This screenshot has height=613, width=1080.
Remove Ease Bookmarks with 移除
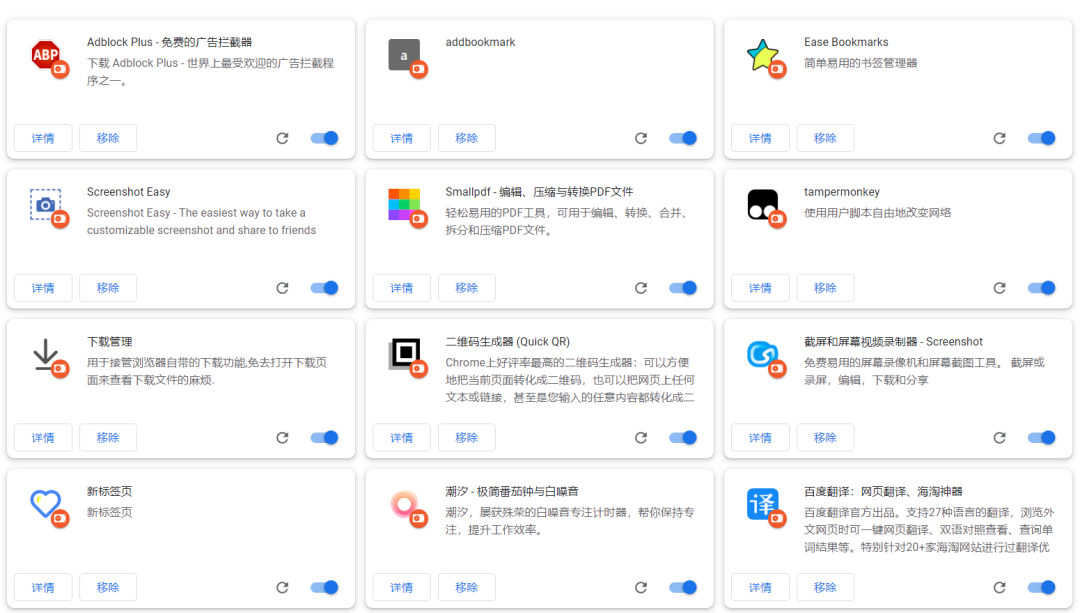click(825, 138)
